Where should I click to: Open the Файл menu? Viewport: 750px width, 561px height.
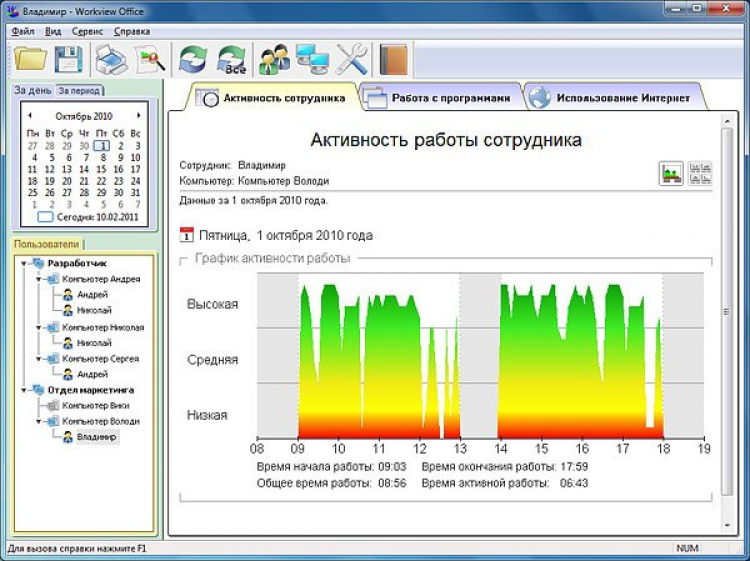[x=22, y=32]
